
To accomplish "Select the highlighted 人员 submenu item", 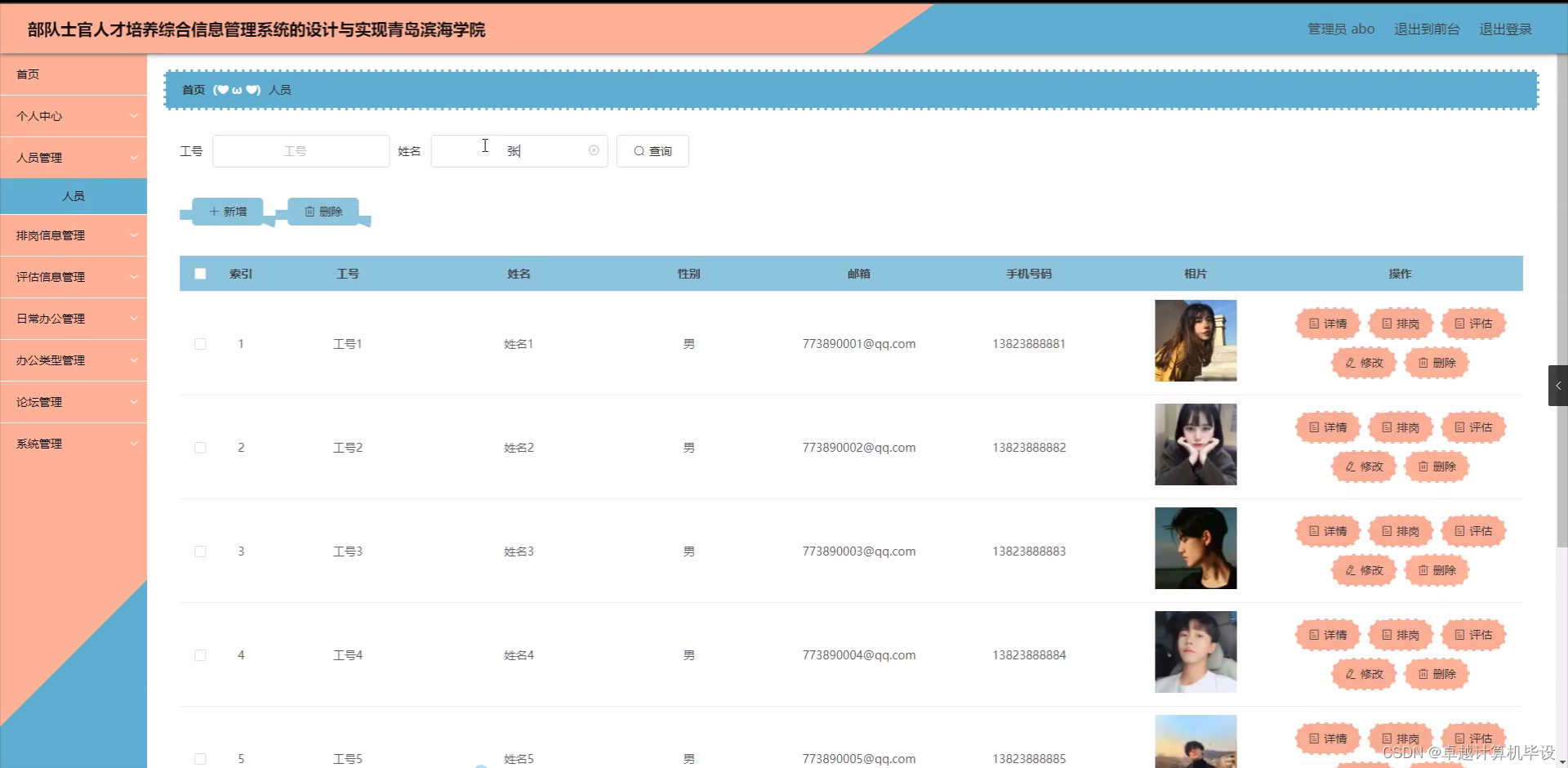I will 73,196.
